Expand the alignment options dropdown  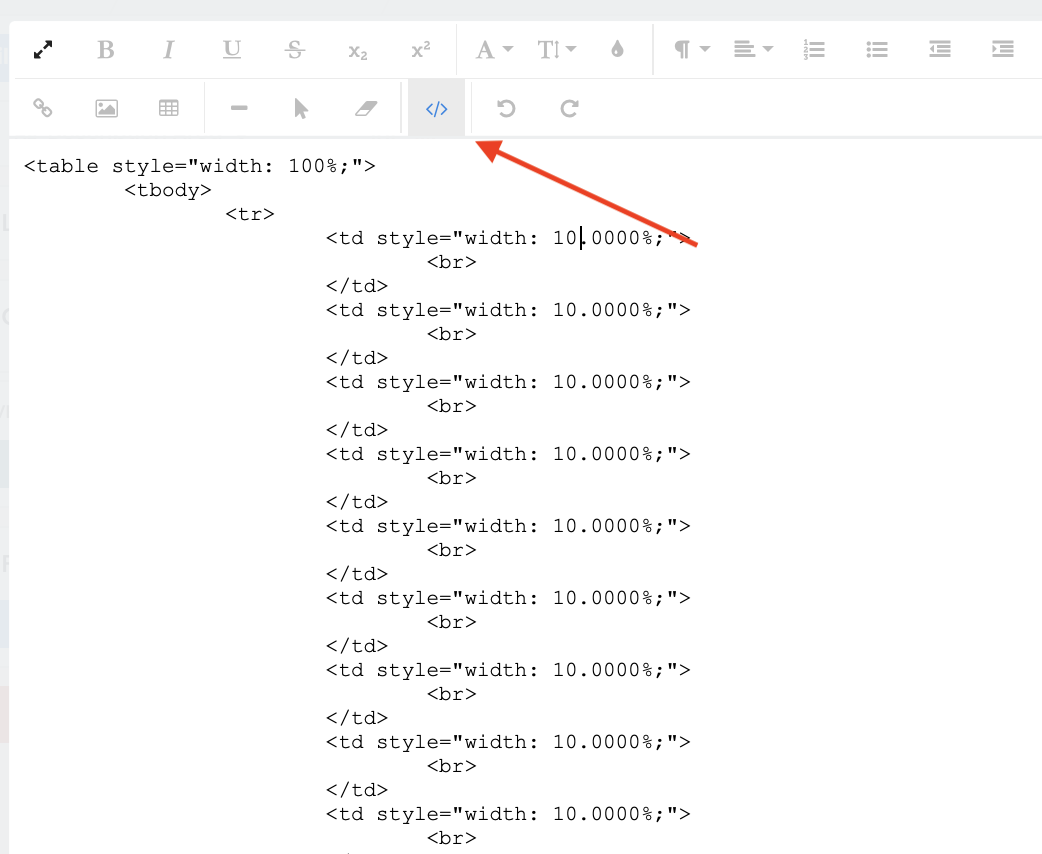click(x=752, y=49)
